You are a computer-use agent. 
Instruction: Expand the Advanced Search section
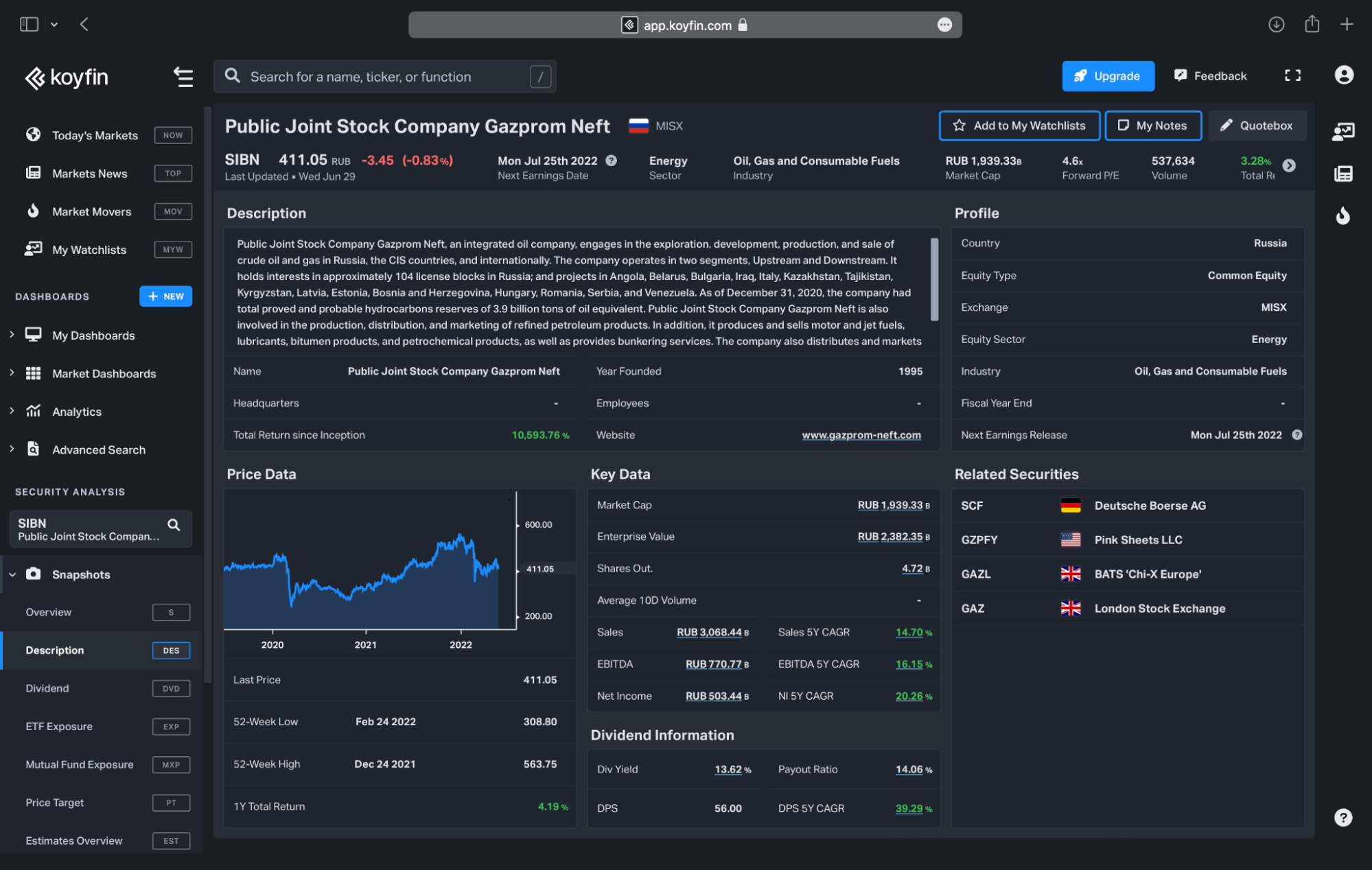coord(12,449)
